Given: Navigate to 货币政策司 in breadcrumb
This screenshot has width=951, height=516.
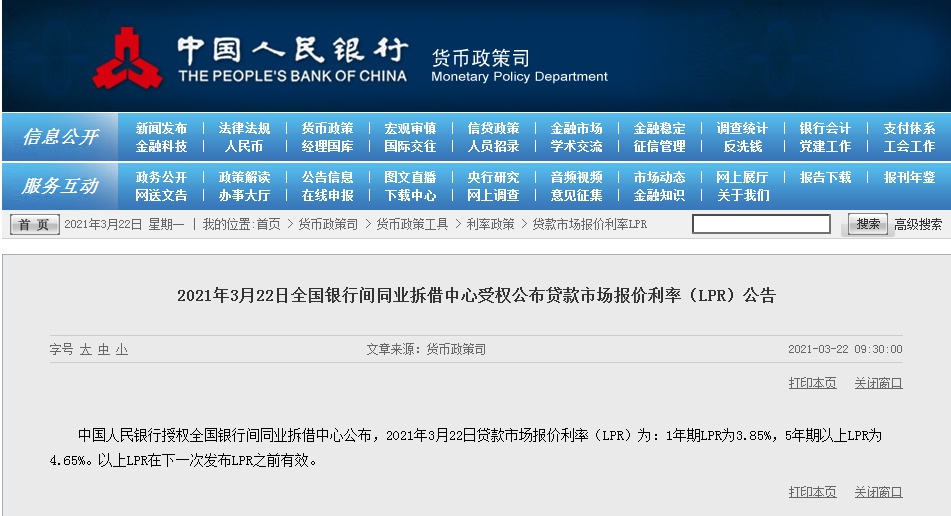Looking at the screenshot, I should point(328,224).
